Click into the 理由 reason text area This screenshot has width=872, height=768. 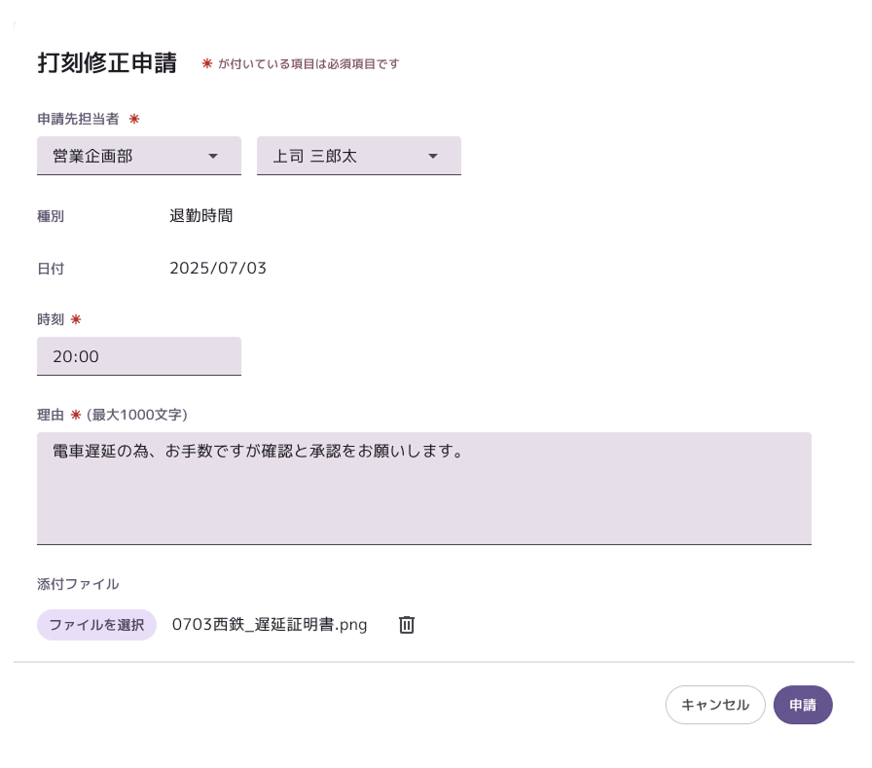point(424,488)
